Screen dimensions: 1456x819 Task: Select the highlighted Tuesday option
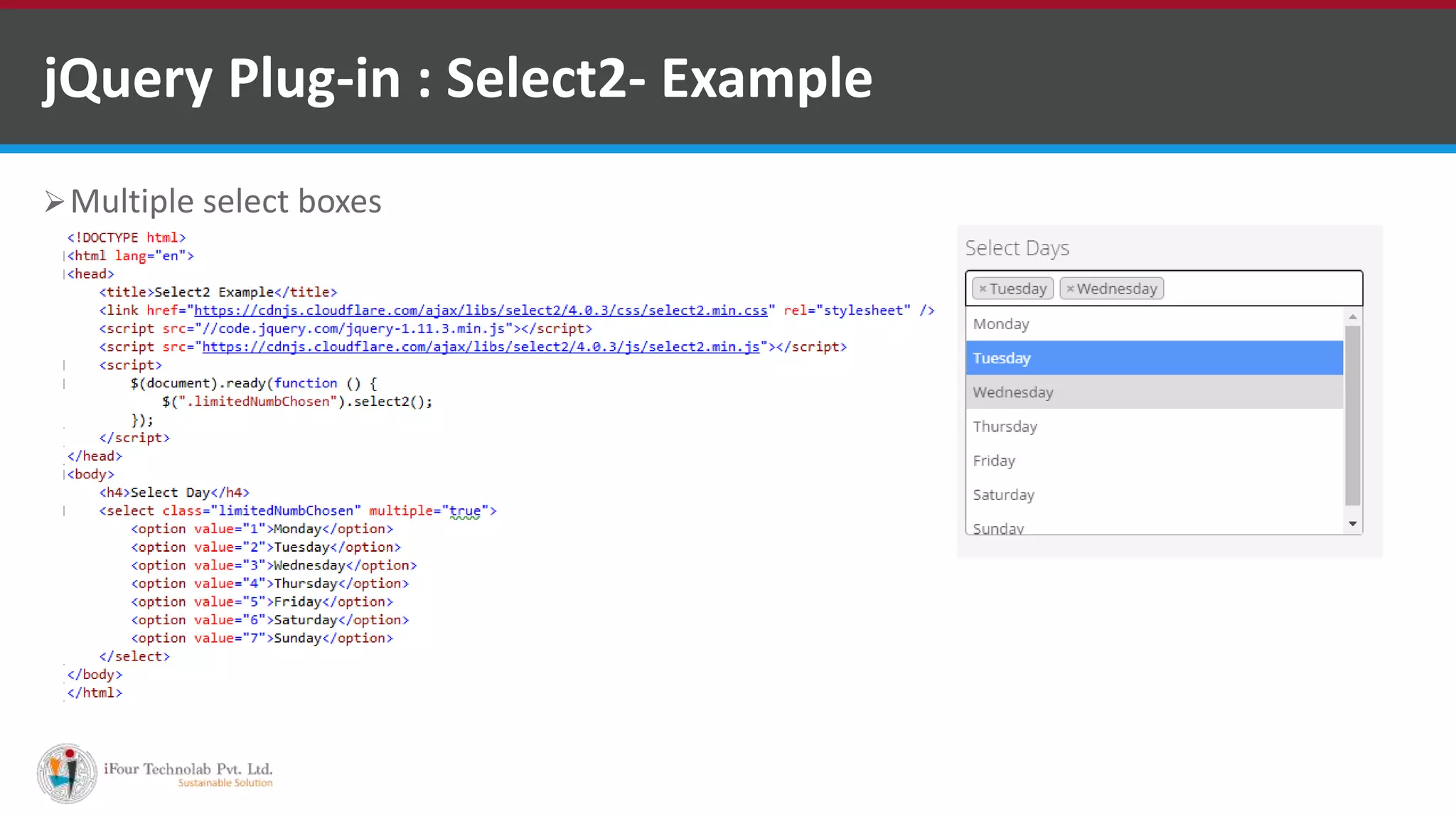(x=1155, y=358)
